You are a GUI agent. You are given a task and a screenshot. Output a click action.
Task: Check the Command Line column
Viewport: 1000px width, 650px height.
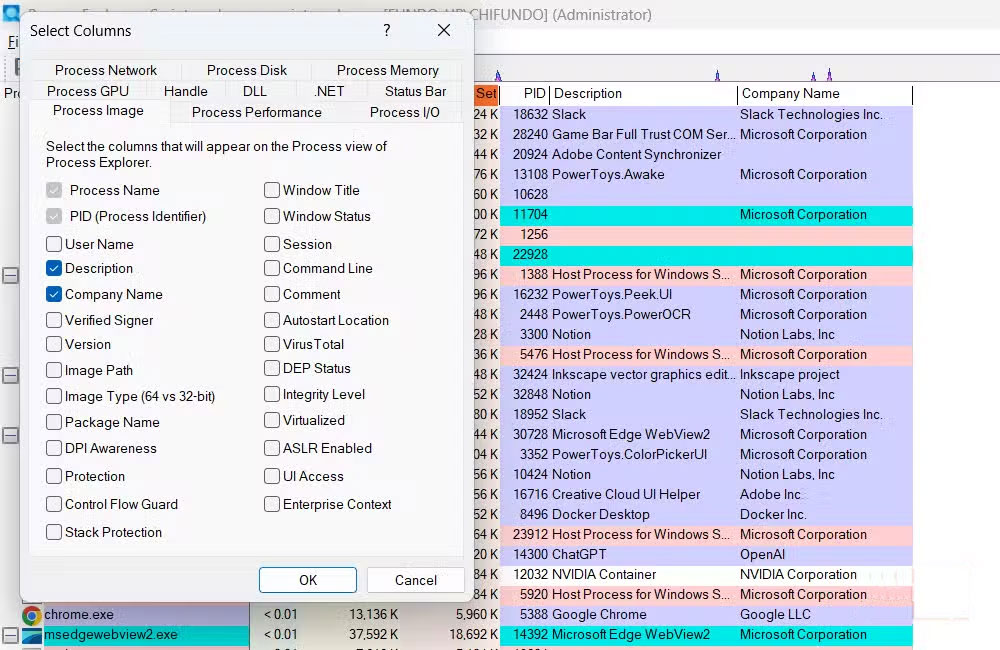tap(271, 268)
